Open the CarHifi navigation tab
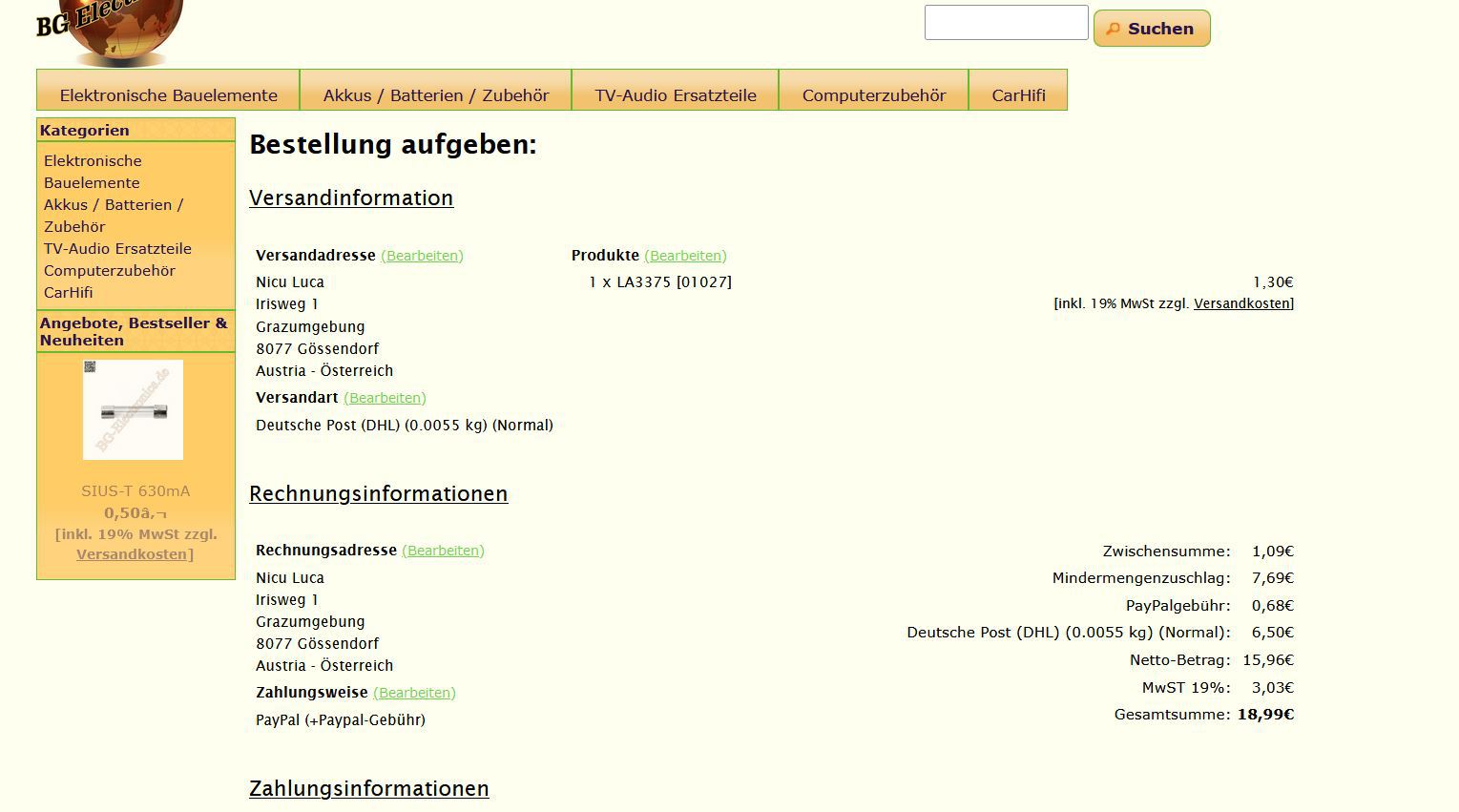The width and height of the screenshot is (1459, 812). click(x=1018, y=94)
